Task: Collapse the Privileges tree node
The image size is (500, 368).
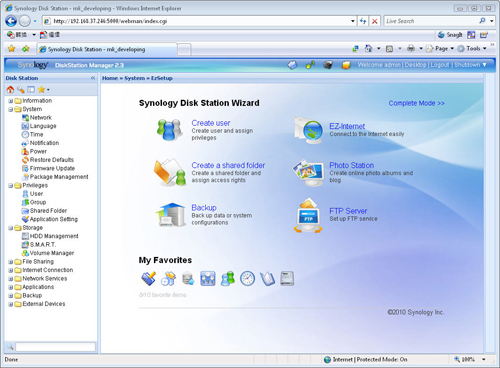Action: pyautogui.click(x=10, y=186)
